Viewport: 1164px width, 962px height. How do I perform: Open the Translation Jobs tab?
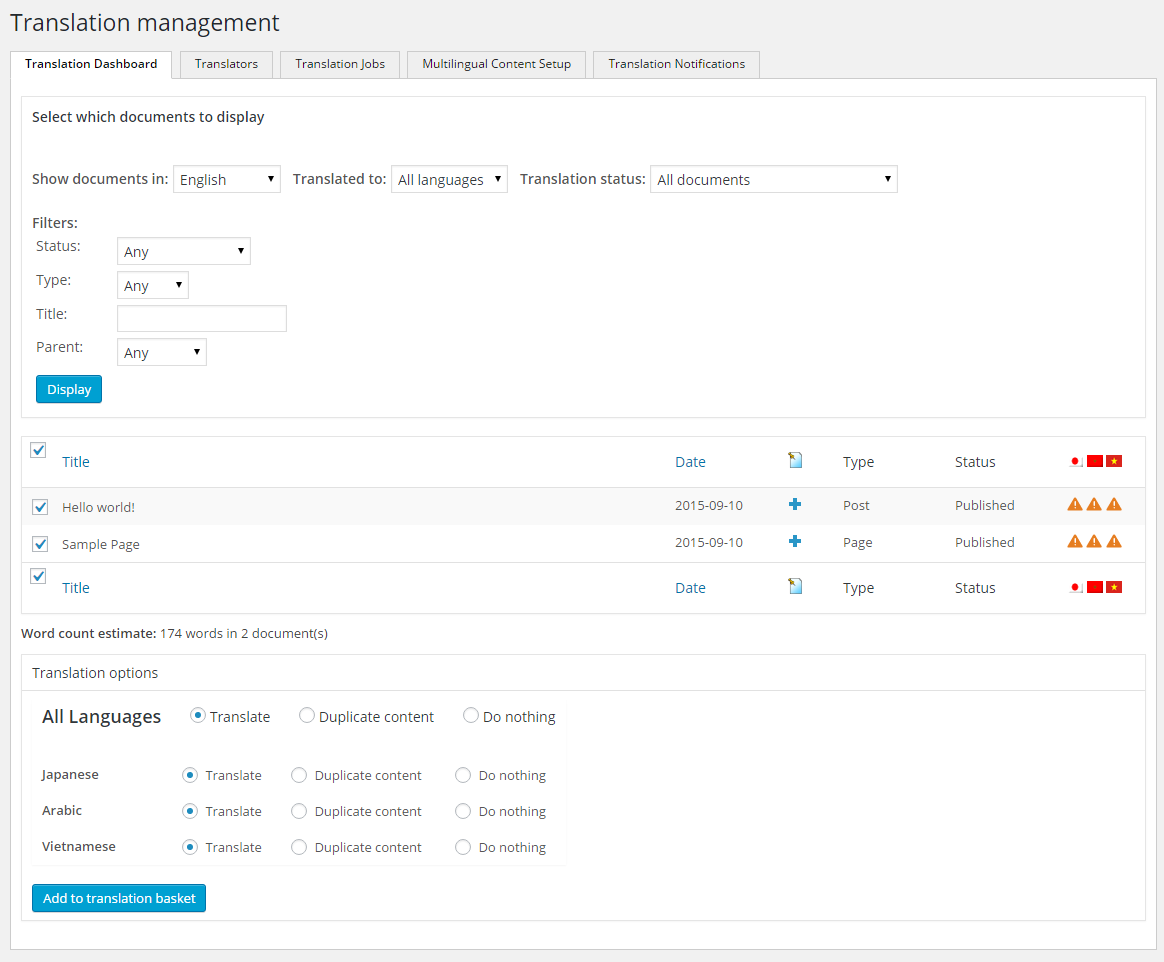(x=340, y=64)
